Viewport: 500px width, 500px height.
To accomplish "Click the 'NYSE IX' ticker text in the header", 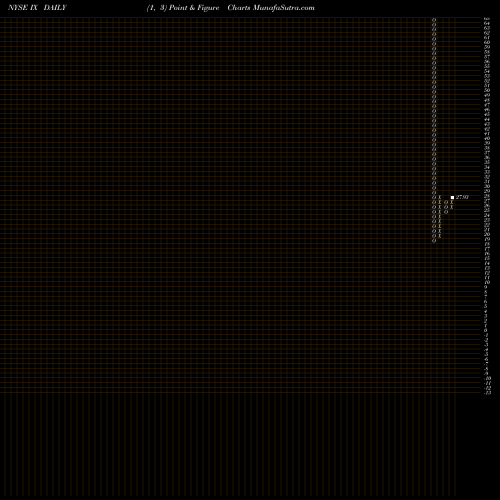I will [x=23, y=8].
